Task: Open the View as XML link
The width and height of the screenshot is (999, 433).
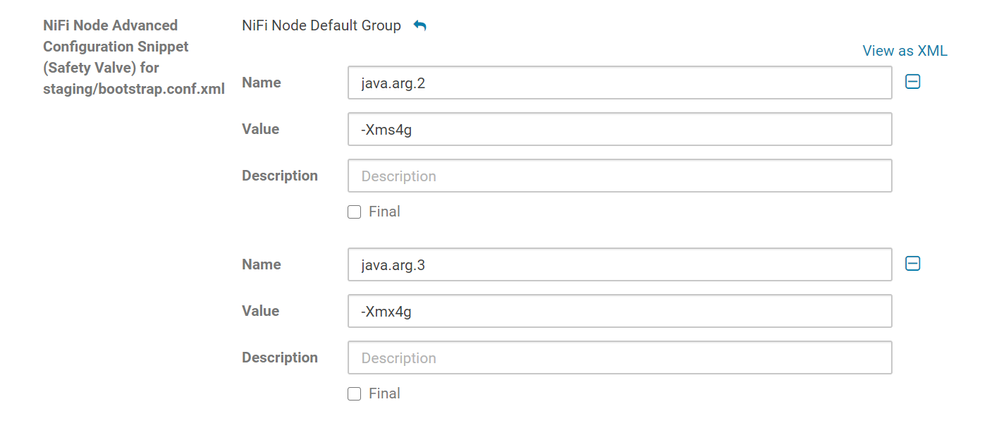Action: click(x=904, y=51)
